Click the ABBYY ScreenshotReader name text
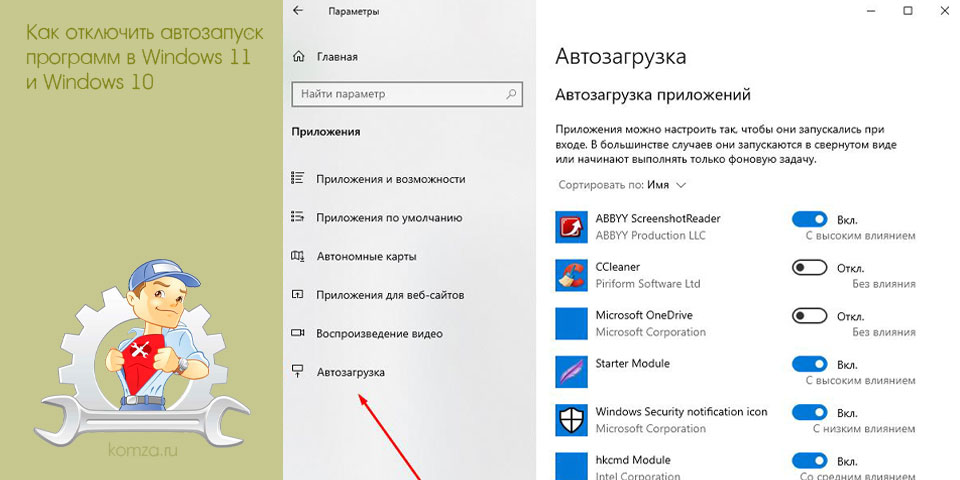The image size is (960, 480). (x=658, y=219)
